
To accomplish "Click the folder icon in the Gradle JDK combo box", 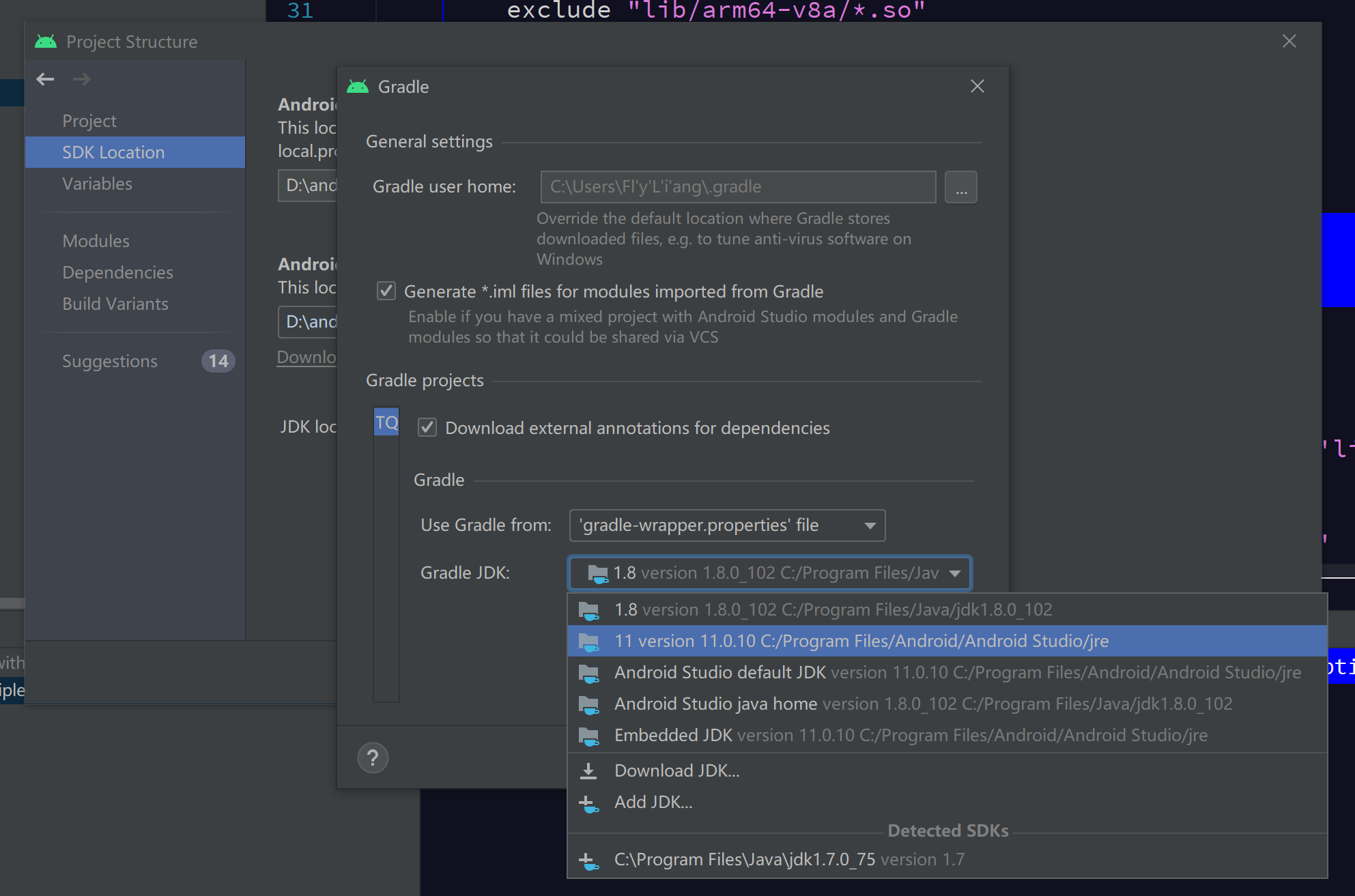I will 598,573.
